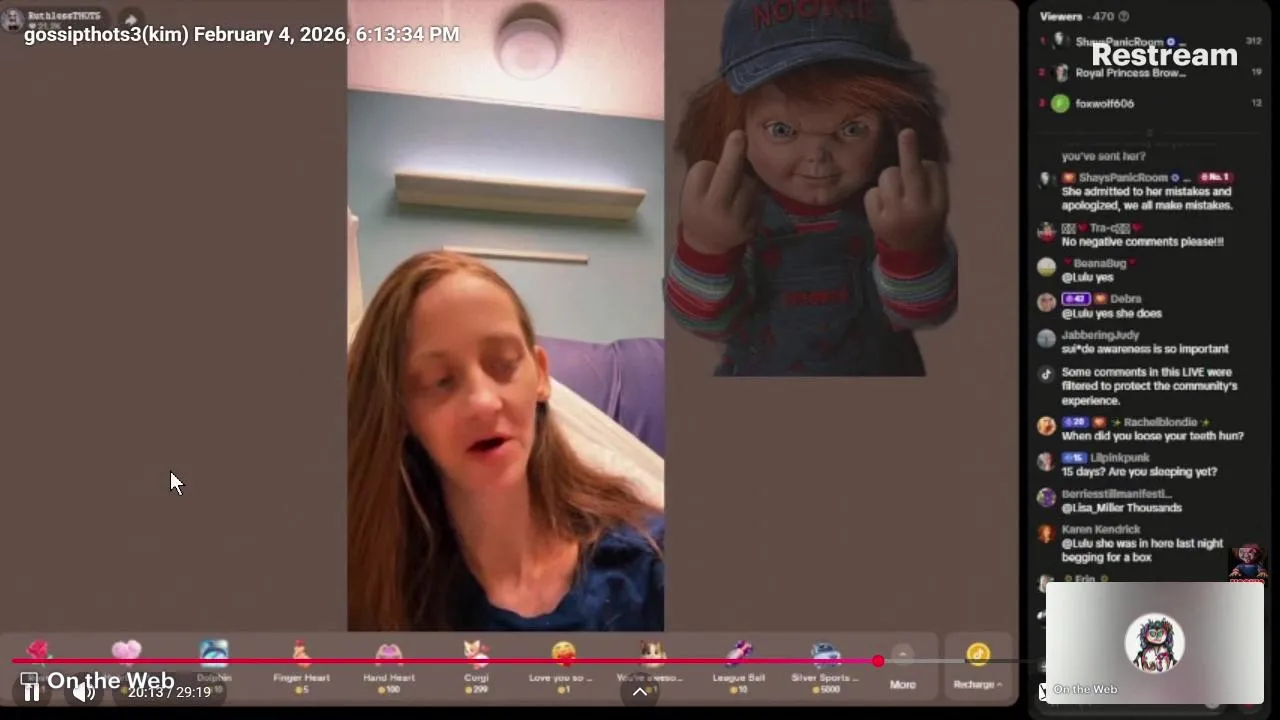The image size is (1280, 720).
Task: Expand the player controls with up chevron
Action: pyautogui.click(x=640, y=692)
